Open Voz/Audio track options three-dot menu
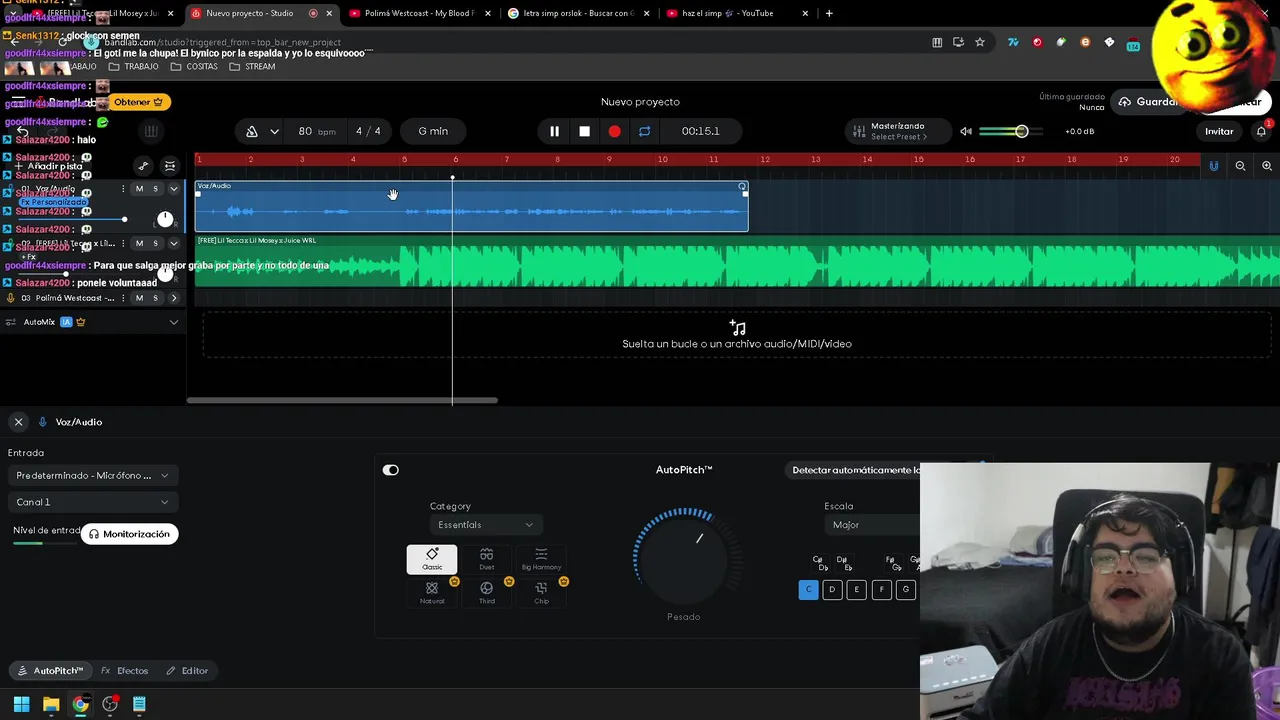This screenshot has width=1280, height=720. click(x=124, y=189)
